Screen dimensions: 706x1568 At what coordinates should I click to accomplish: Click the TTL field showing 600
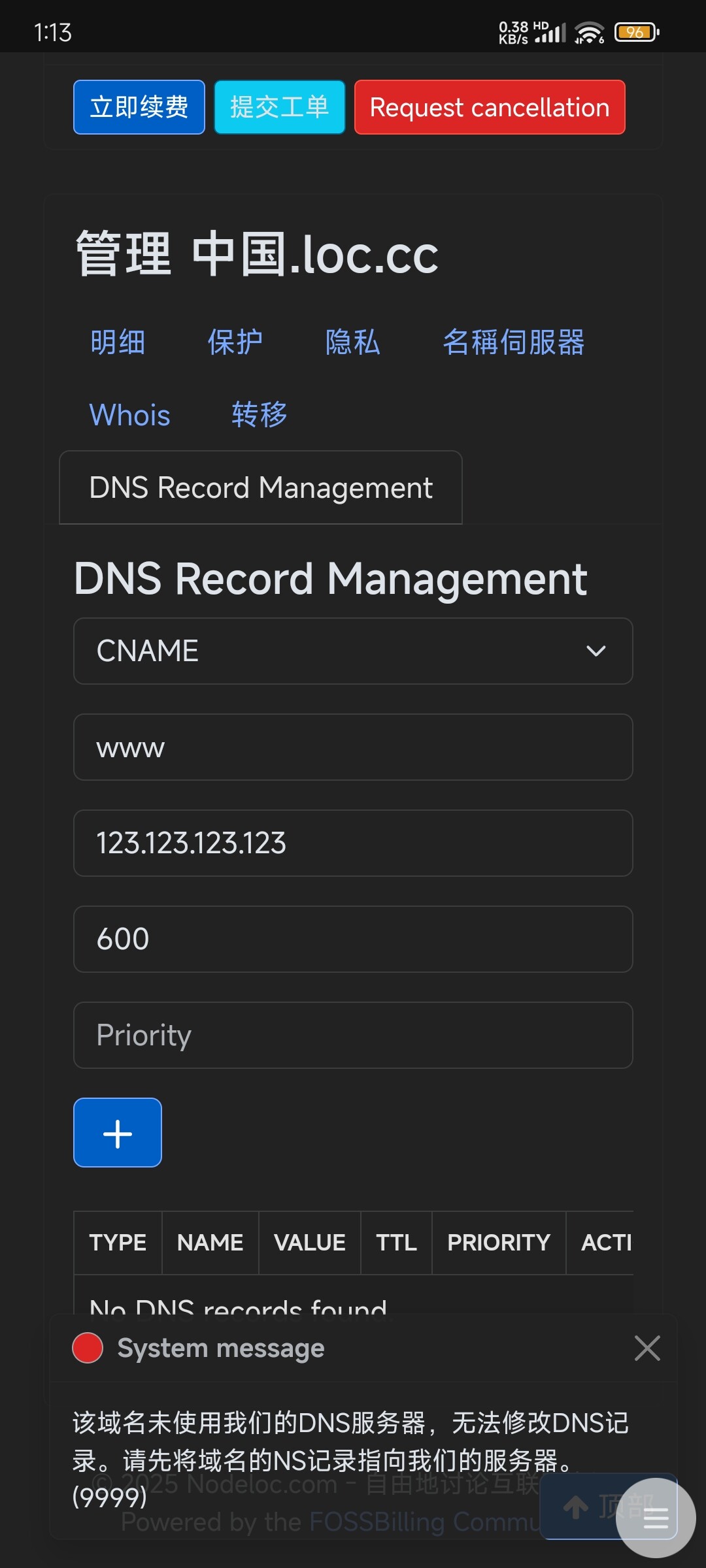click(353, 939)
